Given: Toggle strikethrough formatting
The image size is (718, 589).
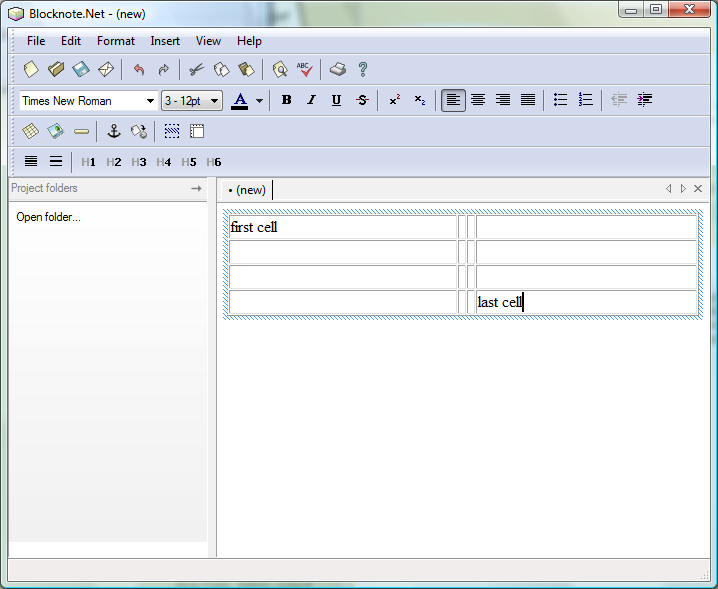Looking at the screenshot, I should (x=362, y=100).
